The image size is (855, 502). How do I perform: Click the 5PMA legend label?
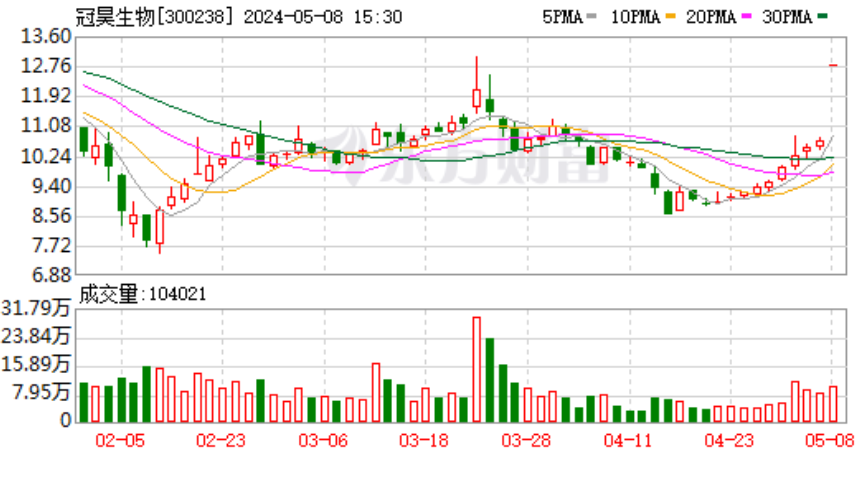click(562, 17)
